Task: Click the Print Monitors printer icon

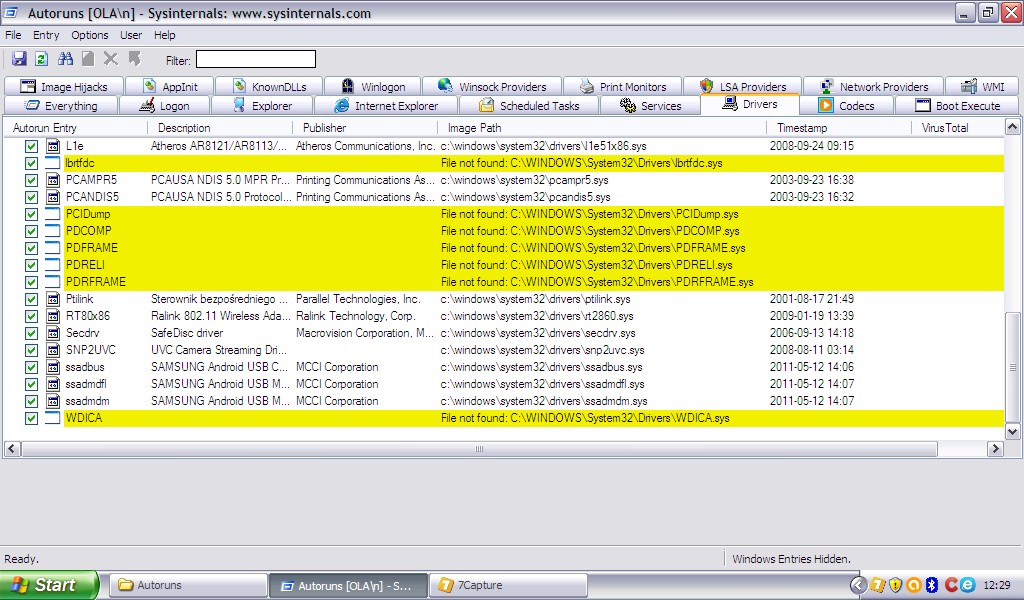Action: coord(586,86)
